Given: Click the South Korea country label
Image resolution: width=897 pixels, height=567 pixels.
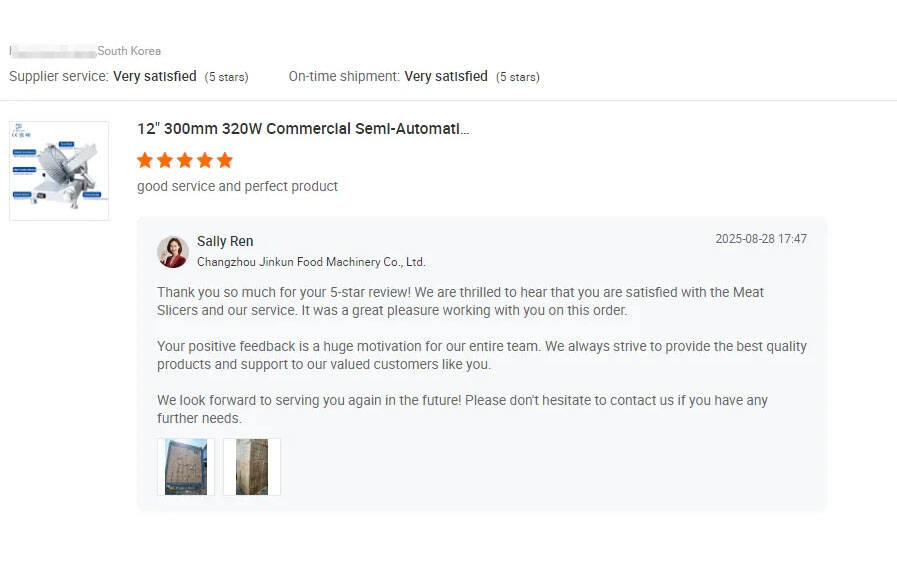Looking at the screenshot, I should point(129,51).
